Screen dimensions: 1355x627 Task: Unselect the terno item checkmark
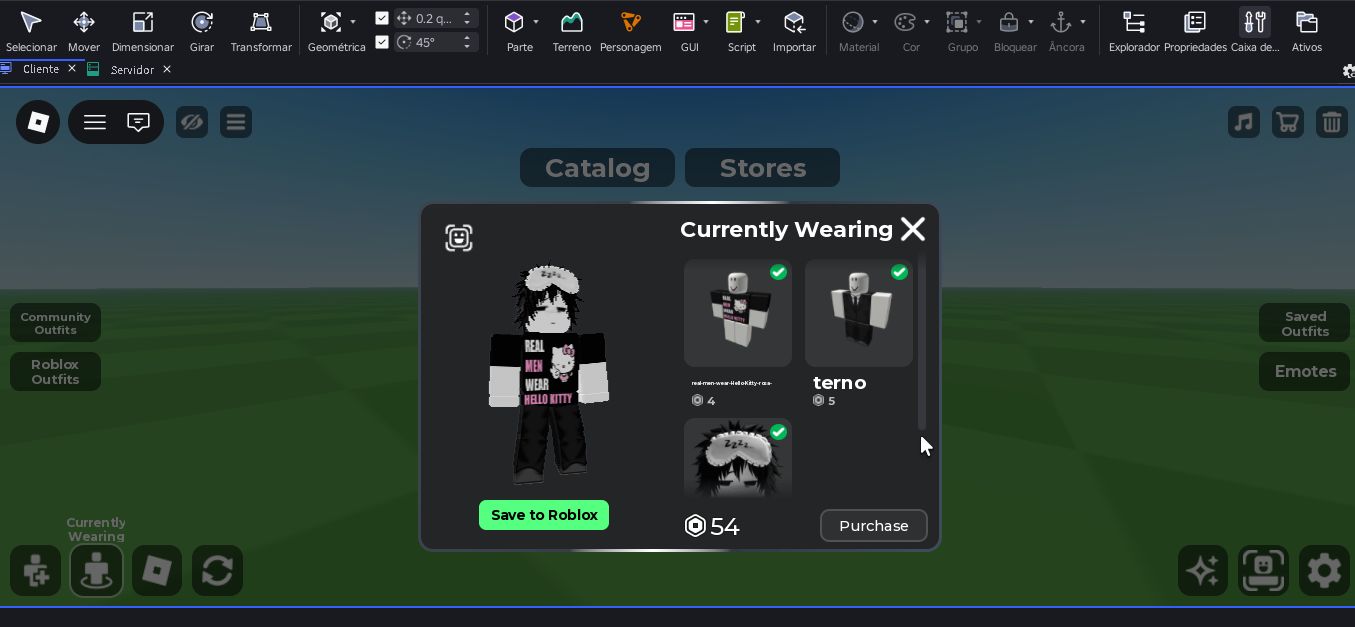[x=899, y=272]
